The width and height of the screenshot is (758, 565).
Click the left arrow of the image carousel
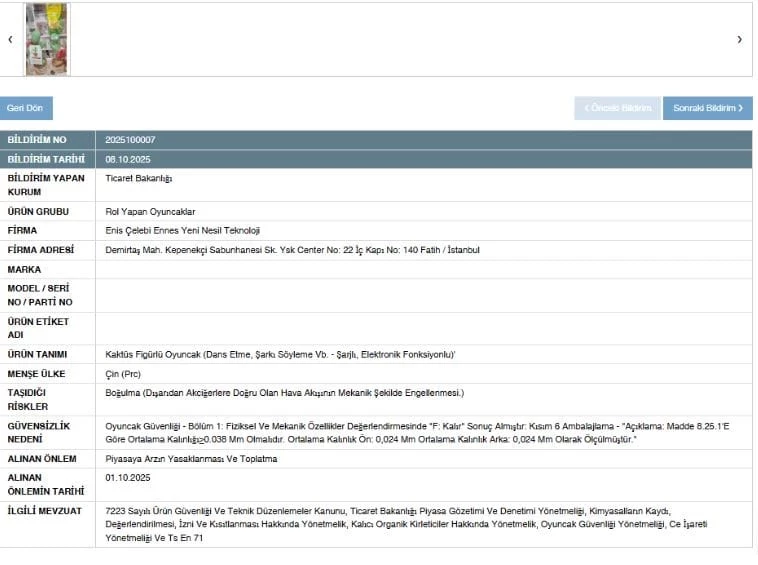coord(10,40)
